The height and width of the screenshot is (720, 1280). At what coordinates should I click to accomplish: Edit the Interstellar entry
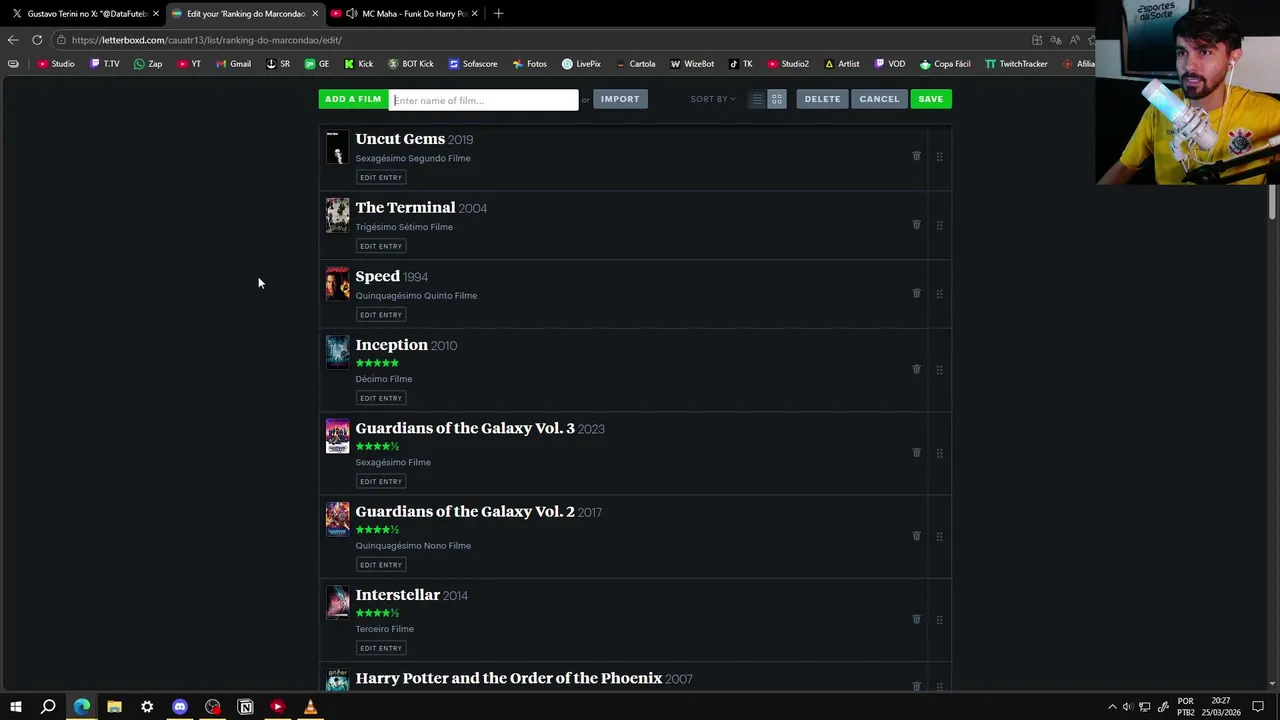(x=381, y=648)
